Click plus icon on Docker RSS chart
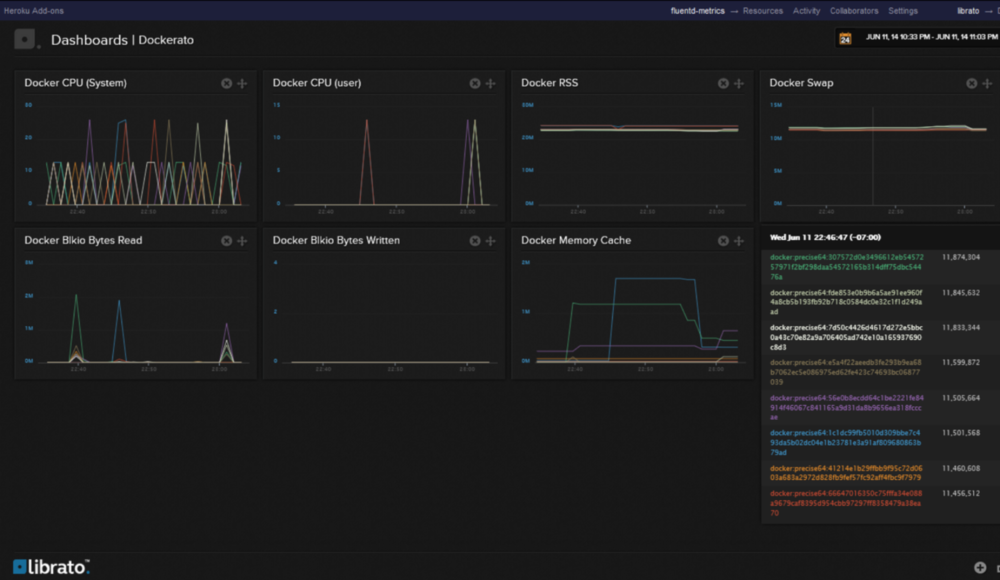The height and width of the screenshot is (580, 1000). [739, 84]
